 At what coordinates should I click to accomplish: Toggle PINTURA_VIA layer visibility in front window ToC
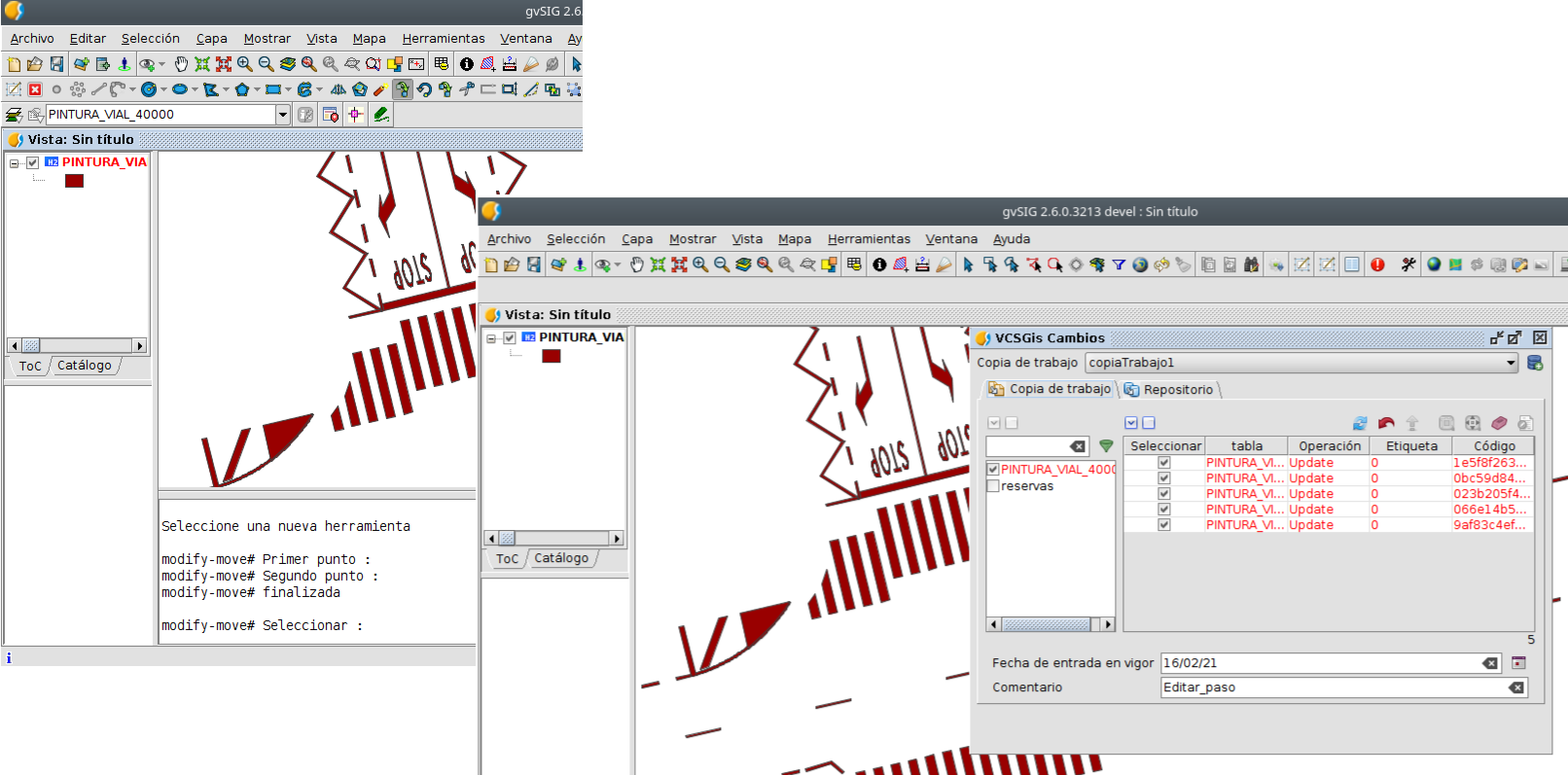(x=509, y=337)
